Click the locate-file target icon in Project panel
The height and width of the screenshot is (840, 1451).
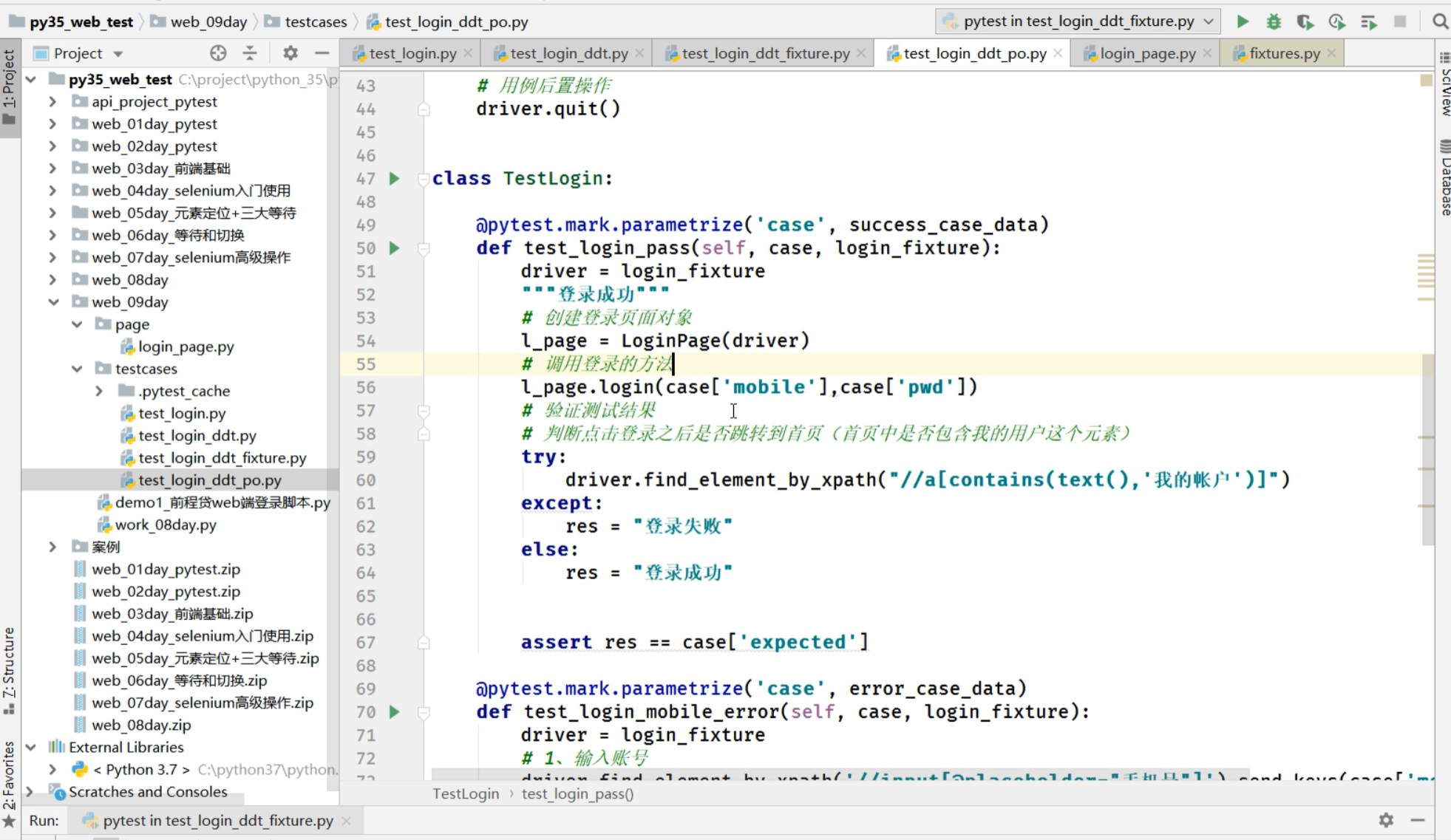pyautogui.click(x=218, y=53)
